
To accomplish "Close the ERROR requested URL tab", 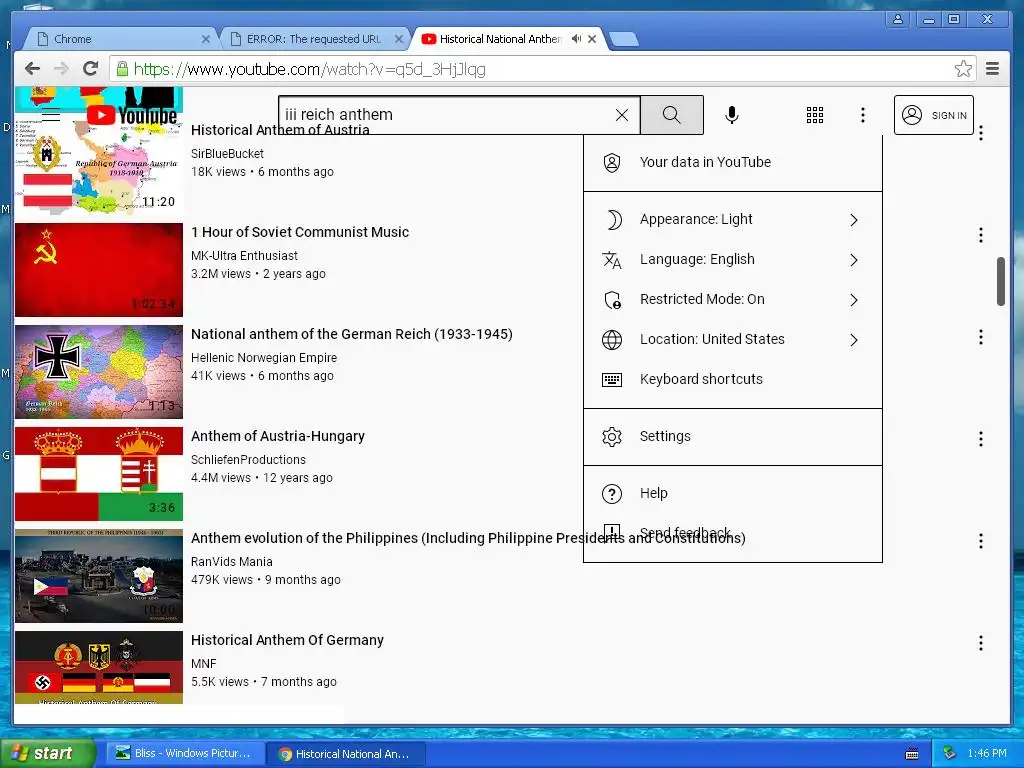I will [x=398, y=39].
